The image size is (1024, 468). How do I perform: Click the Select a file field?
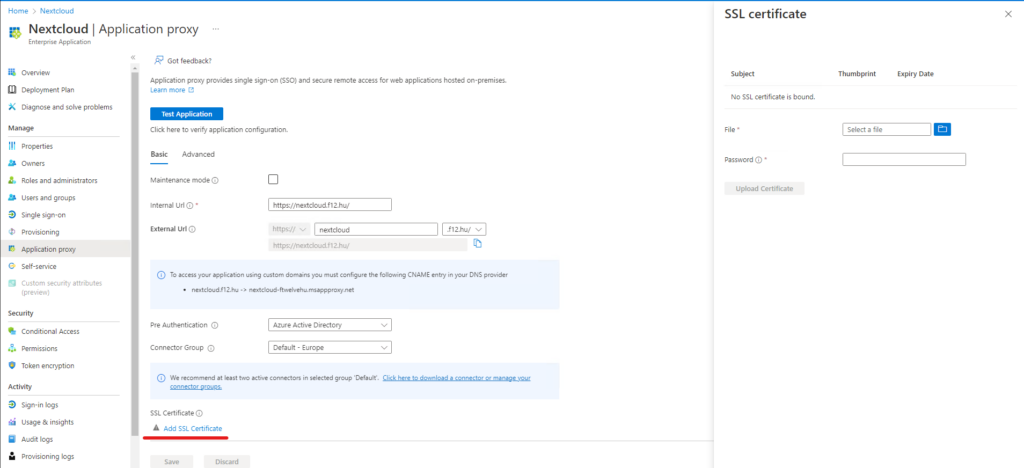[x=887, y=129]
